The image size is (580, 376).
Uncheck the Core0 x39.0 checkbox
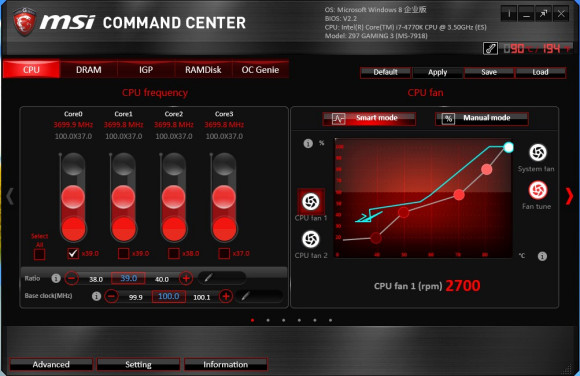point(73,254)
